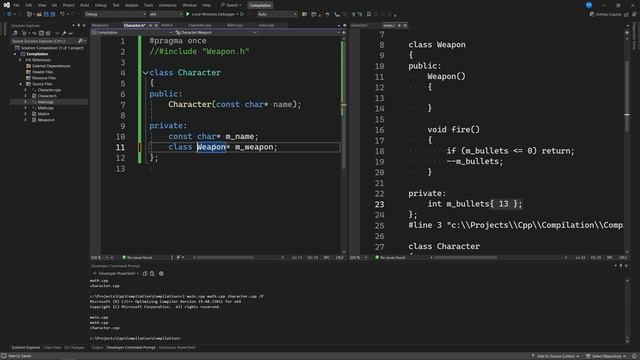This screenshot has width=640, height=360.
Task: Collapse the Source Files folder
Action: tap(20, 84)
